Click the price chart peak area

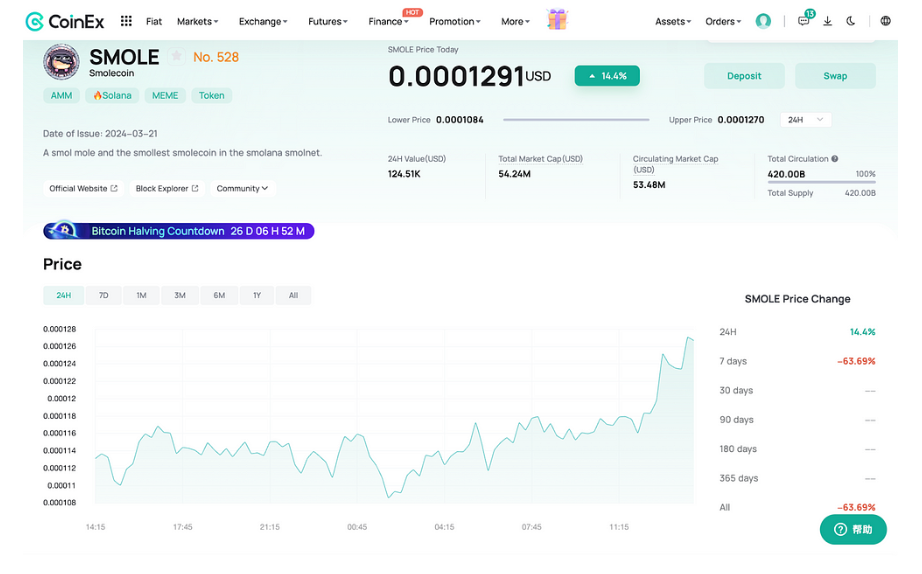click(689, 340)
